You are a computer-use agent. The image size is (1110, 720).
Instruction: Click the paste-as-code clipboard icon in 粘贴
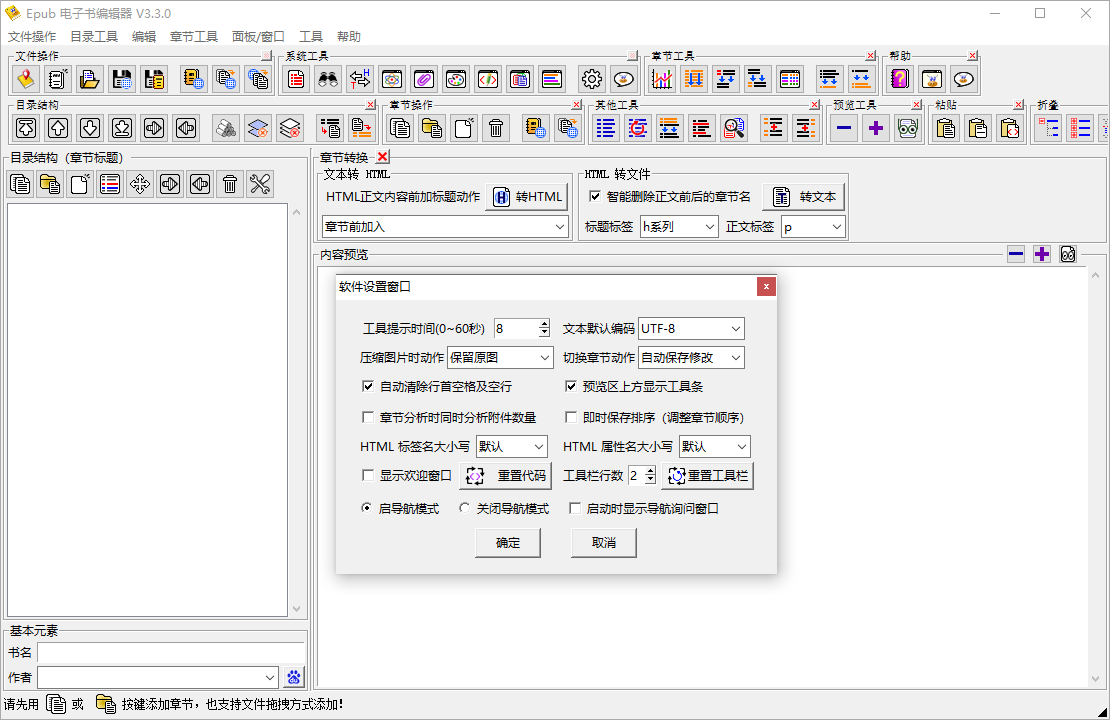point(1009,128)
